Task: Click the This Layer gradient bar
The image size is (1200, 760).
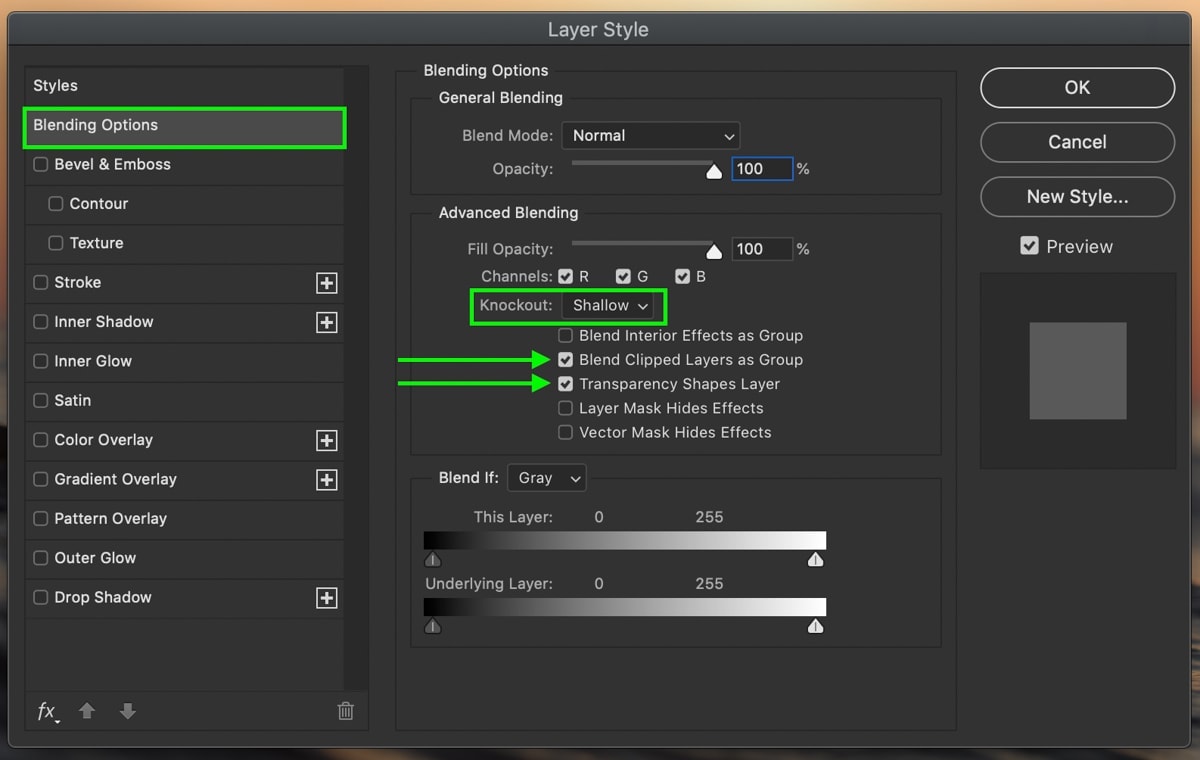Action: pyautogui.click(x=625, y=541)
